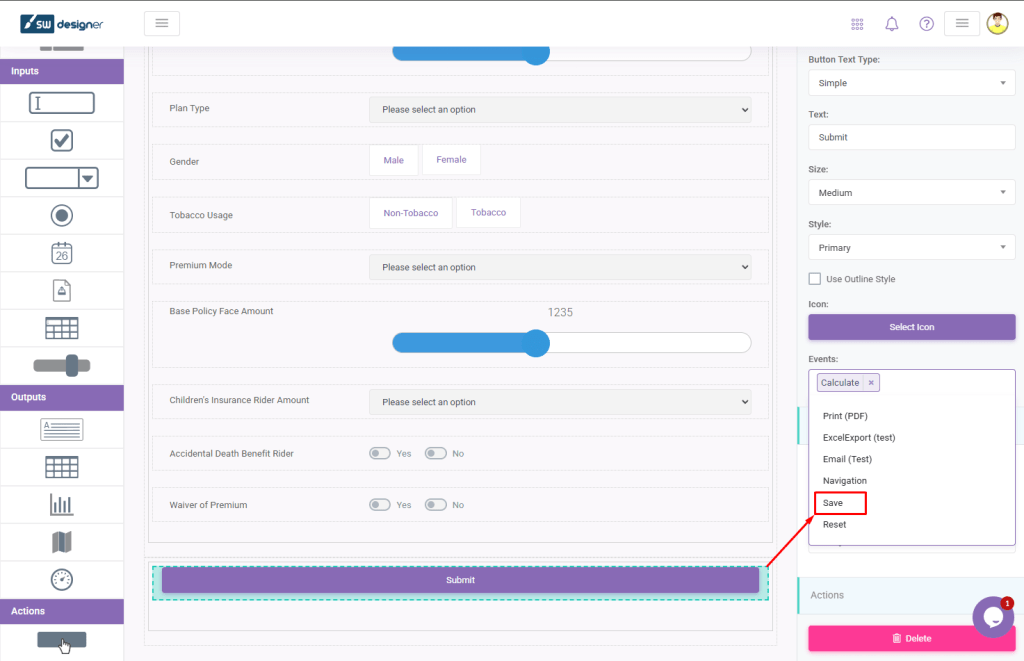Open the Plan Type dropdown
The height and width of the screenshot is (661, 1024).
(x=559, y=109)
